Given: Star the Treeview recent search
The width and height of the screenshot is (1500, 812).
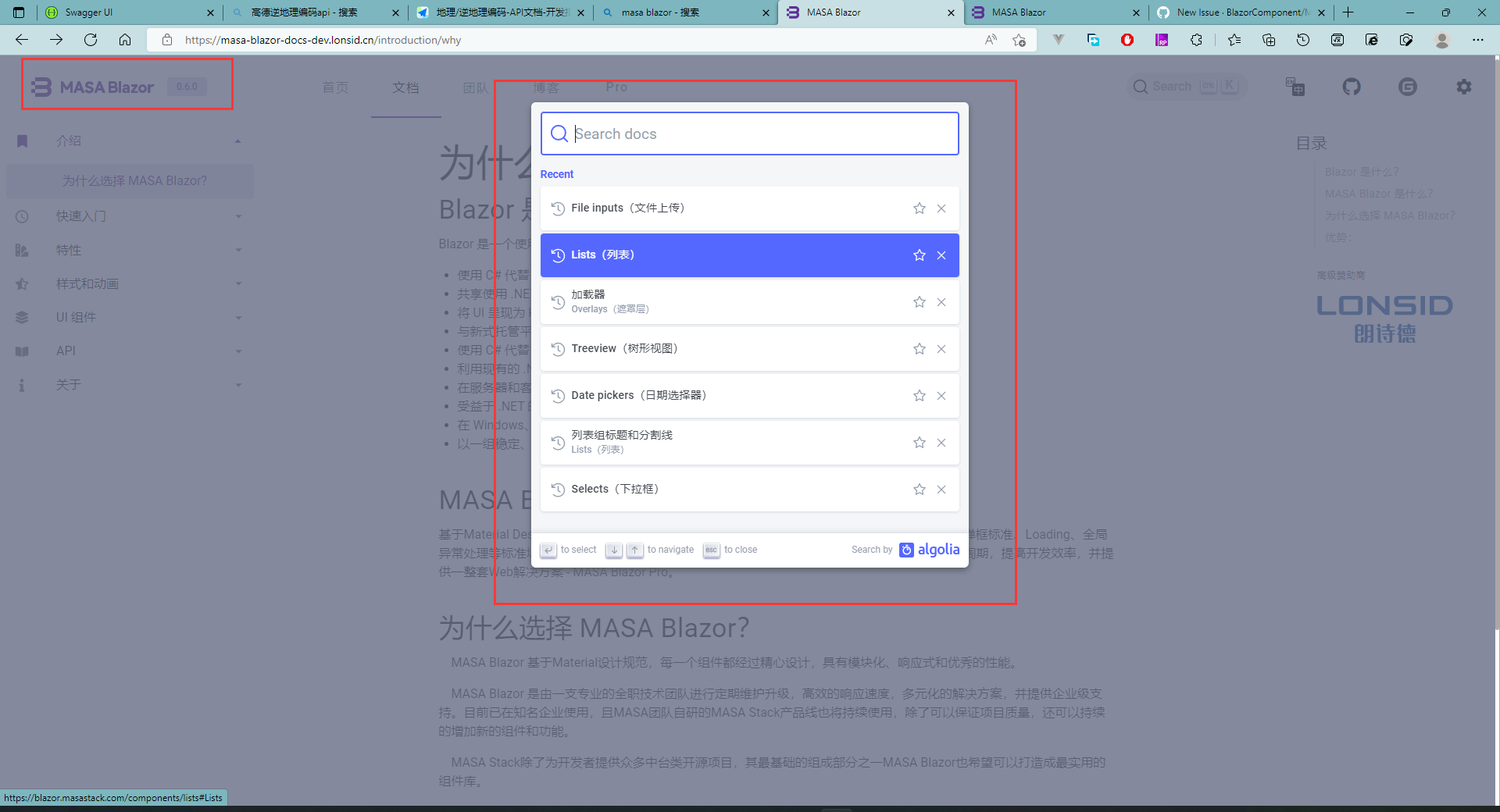Looking at the screenshot, I should click(920, 349).
